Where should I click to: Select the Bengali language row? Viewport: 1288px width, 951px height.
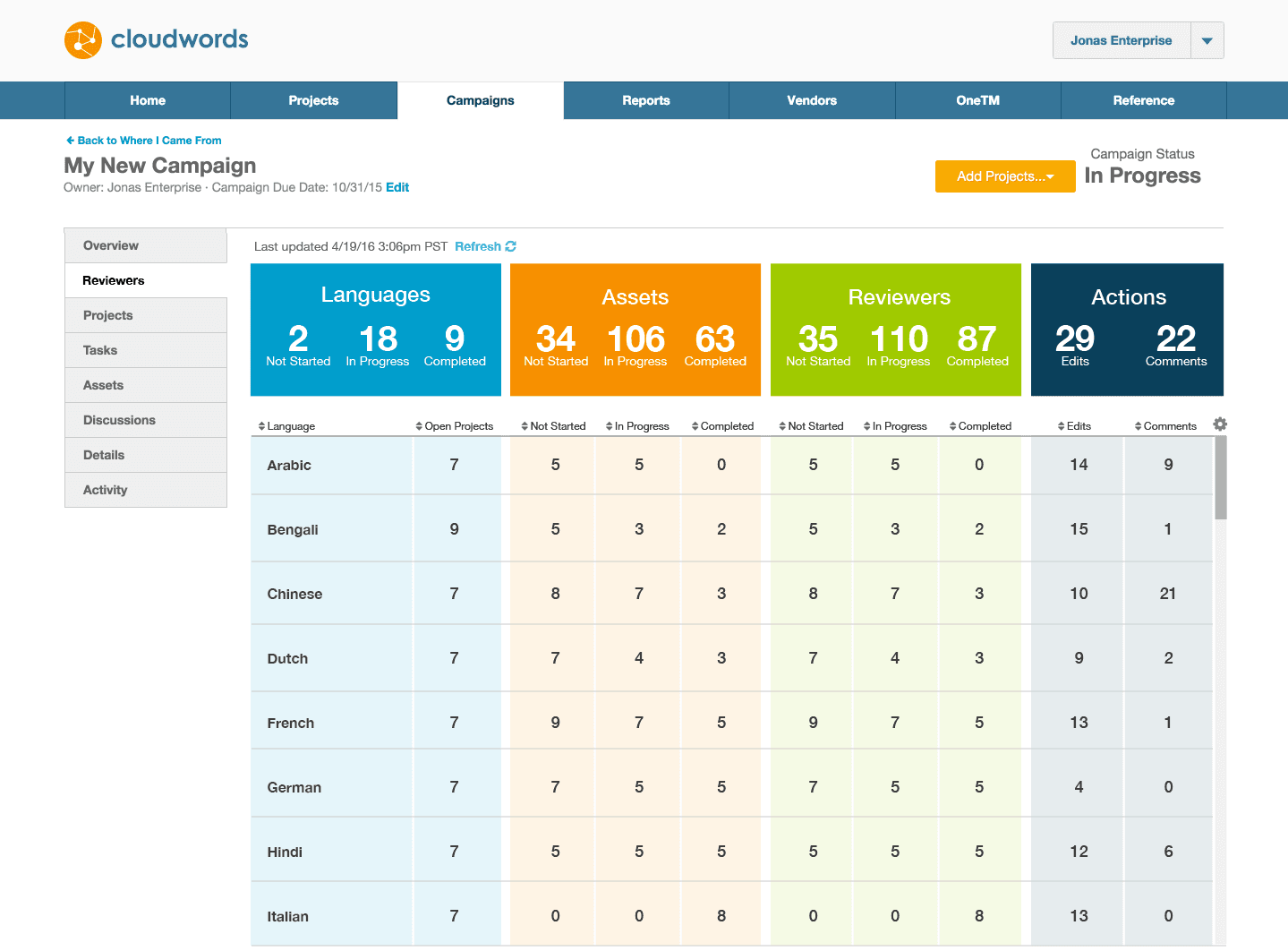[x=731, y=529]
